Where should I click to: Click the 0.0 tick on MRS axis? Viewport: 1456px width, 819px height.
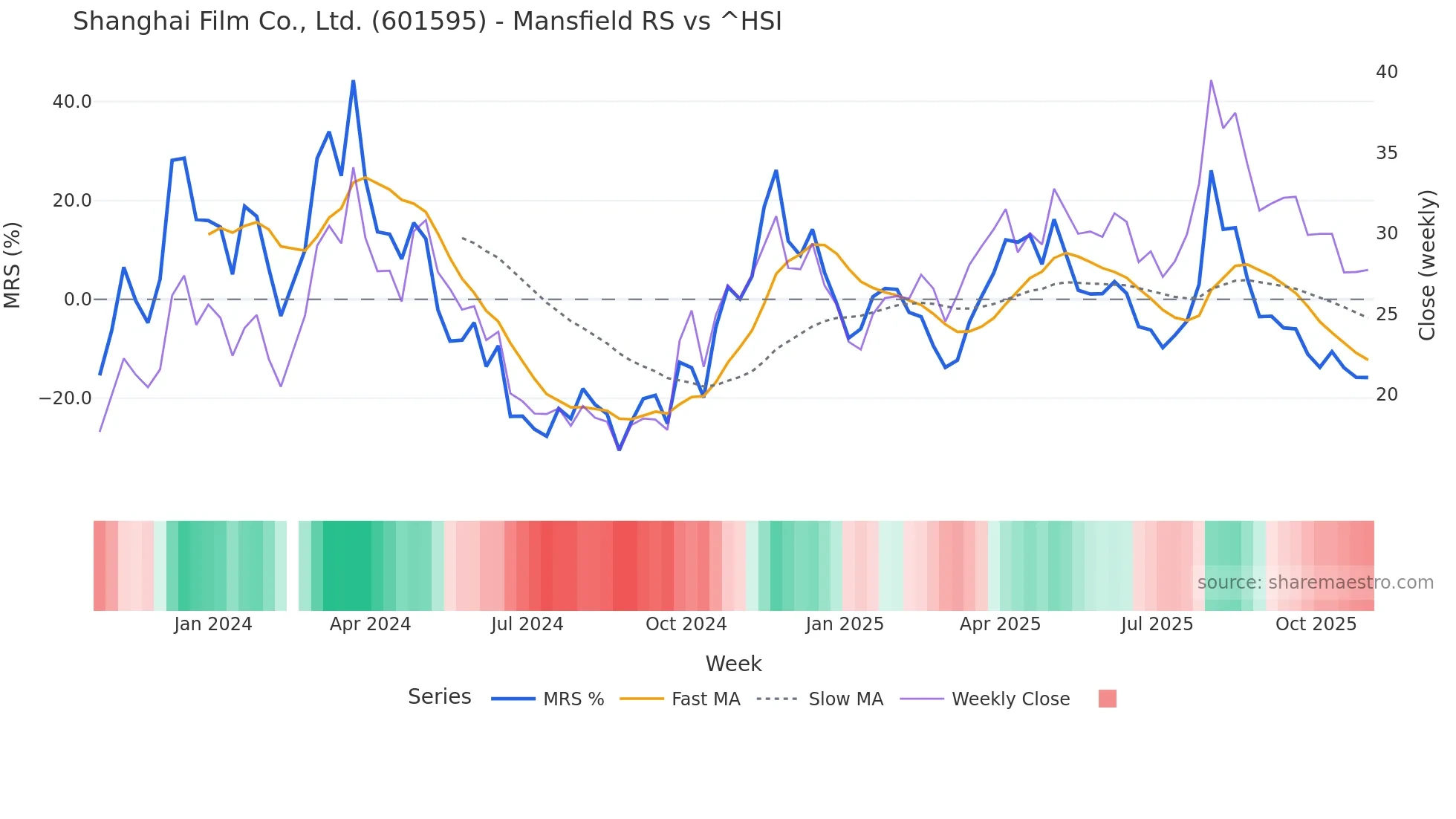pos(77,300)
